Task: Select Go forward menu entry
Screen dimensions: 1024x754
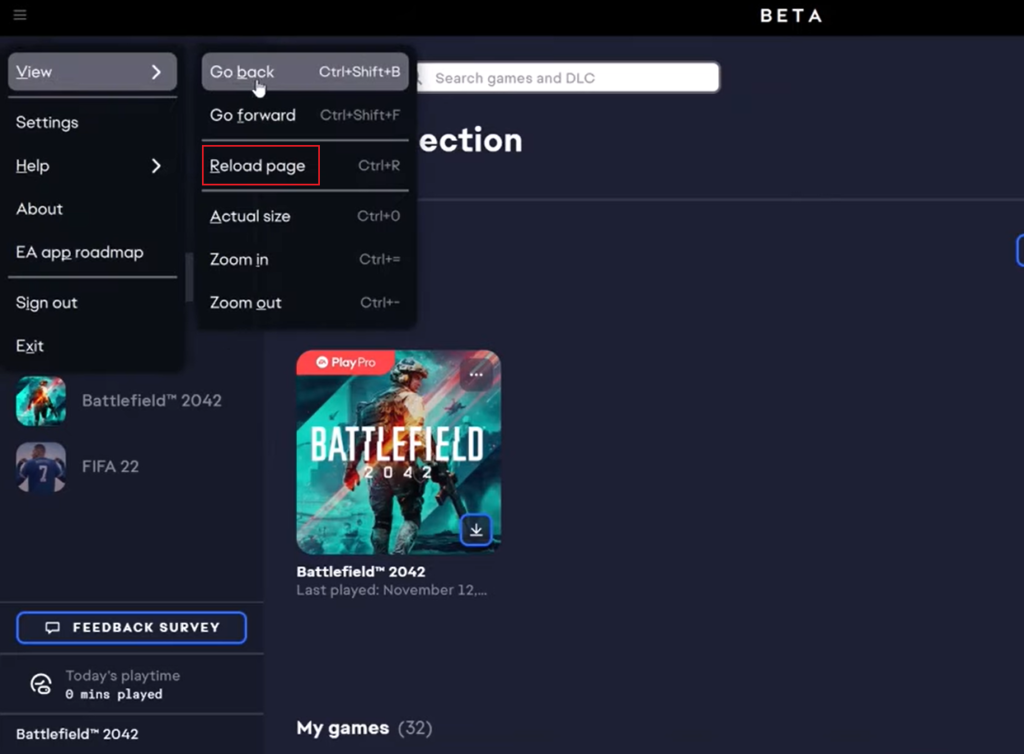Action: [x=305, y=115]
